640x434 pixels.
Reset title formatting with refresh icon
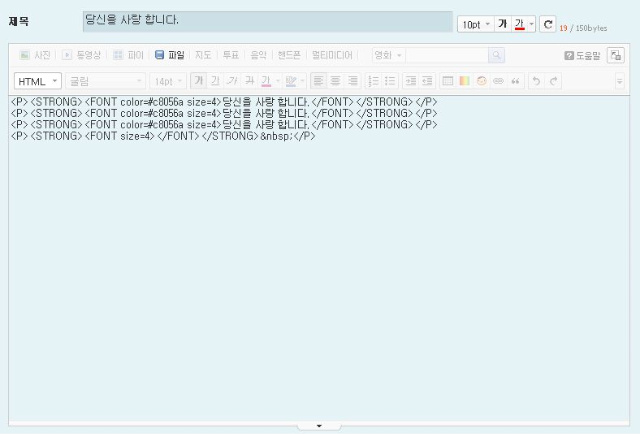(548, 24)
